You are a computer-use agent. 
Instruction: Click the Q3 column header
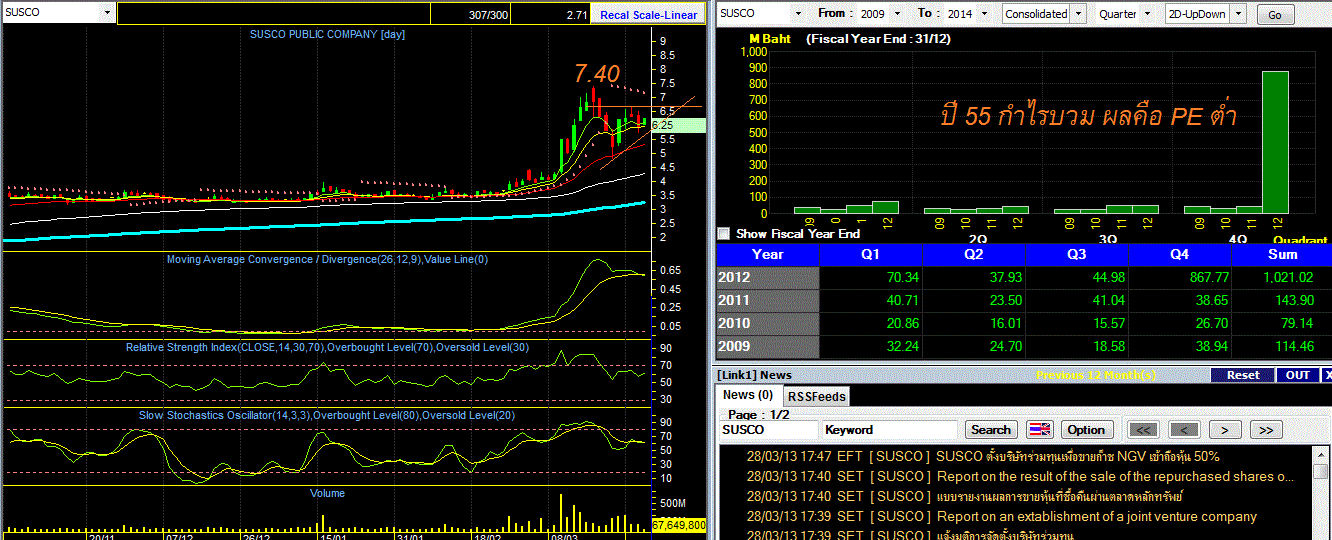point(1077,254)
